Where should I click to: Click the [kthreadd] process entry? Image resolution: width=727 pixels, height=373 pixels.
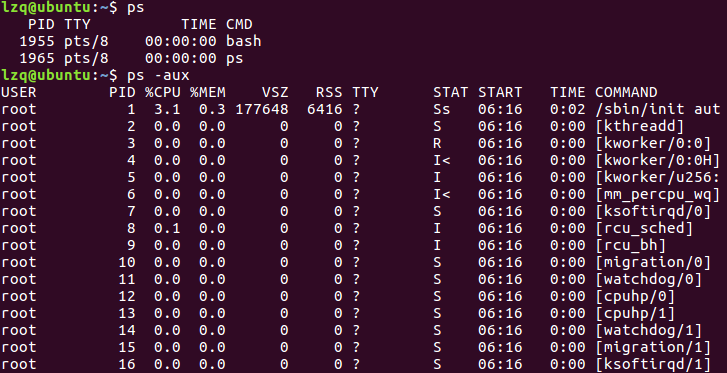coord(639,126)
